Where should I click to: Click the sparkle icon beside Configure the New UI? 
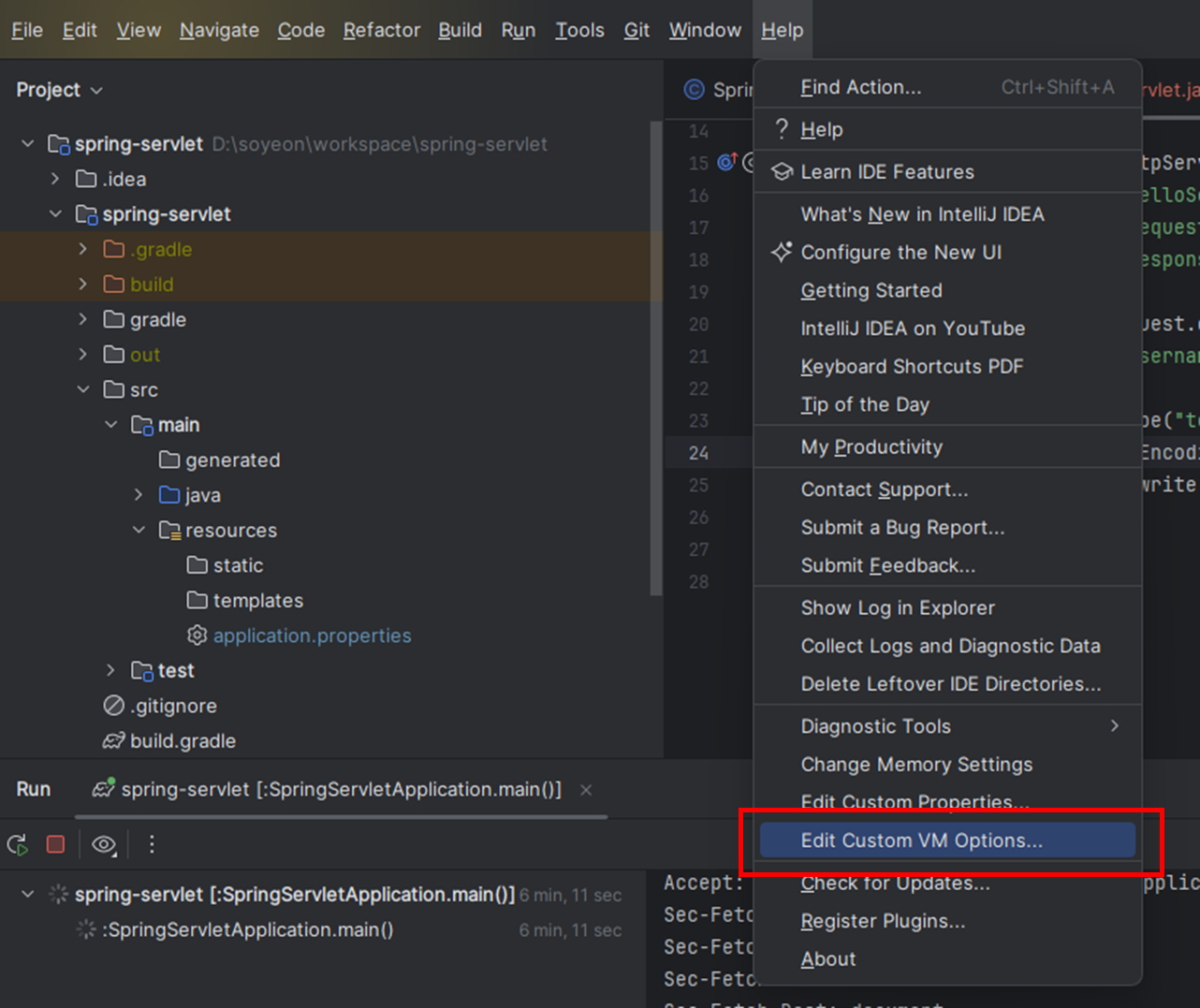(x=782, y=252)
